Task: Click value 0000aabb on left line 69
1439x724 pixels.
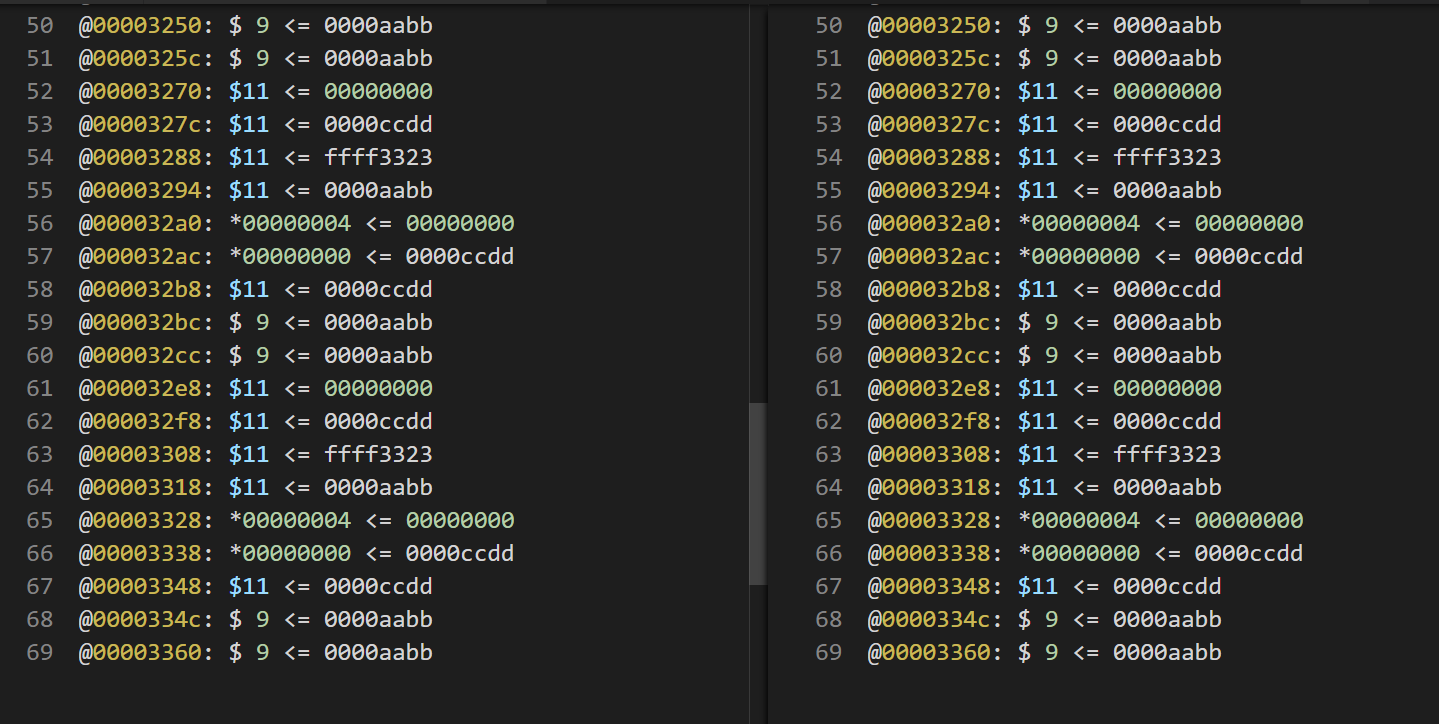Action: tap(378, 653)
